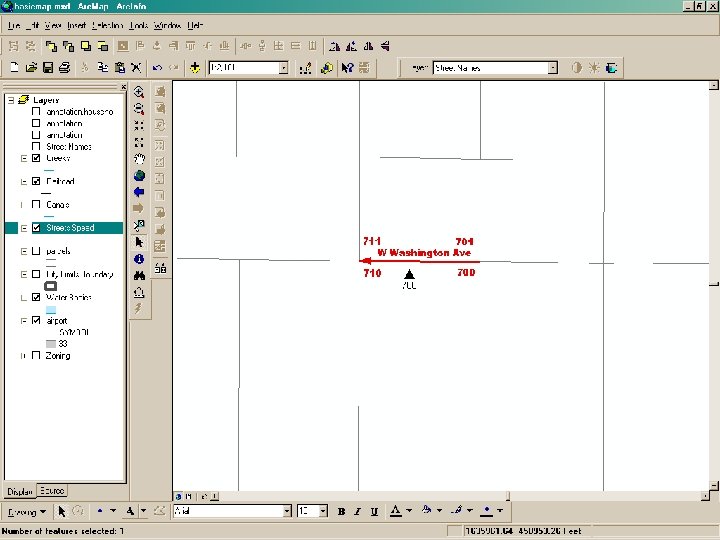This screenshot has height=540, width=720.
Task: Collapse the Streets Speed legend
Action: tap(23, 228)
